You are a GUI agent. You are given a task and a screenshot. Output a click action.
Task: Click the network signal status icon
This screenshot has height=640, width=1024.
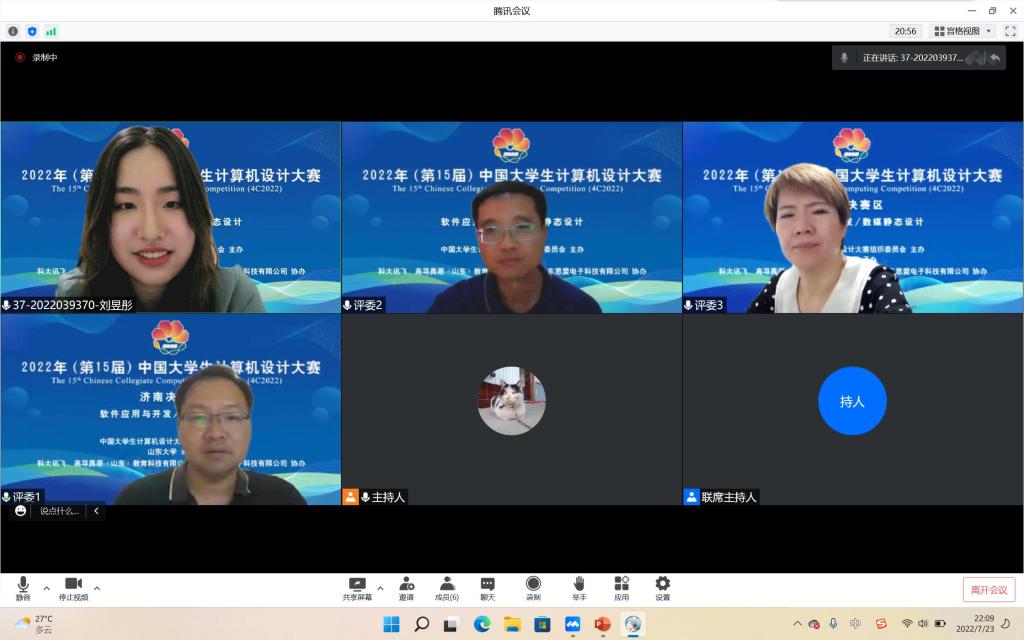pyautogui.click(x=51, y=31)
